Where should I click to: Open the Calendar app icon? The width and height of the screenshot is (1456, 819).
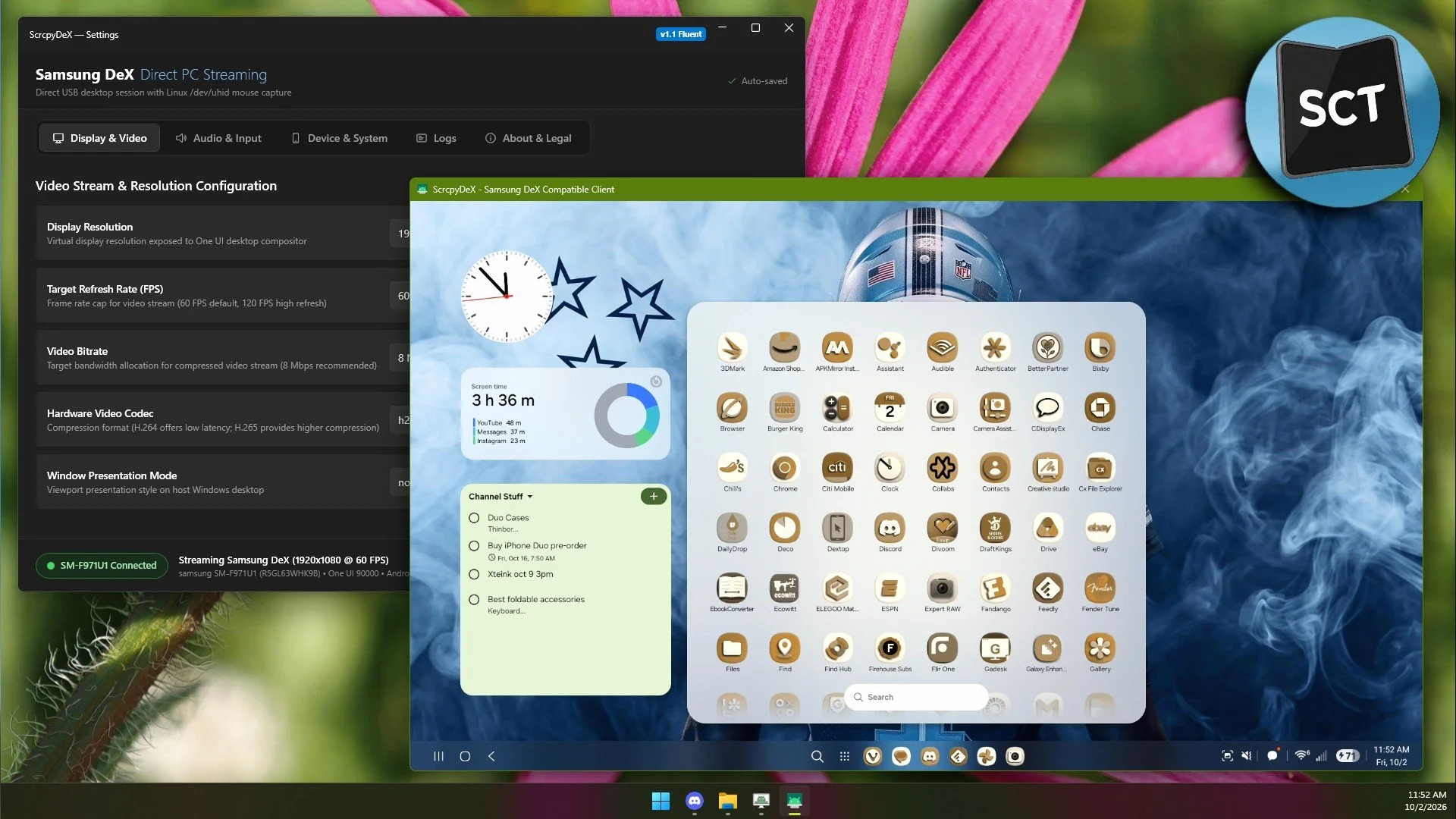click(890, 408)
